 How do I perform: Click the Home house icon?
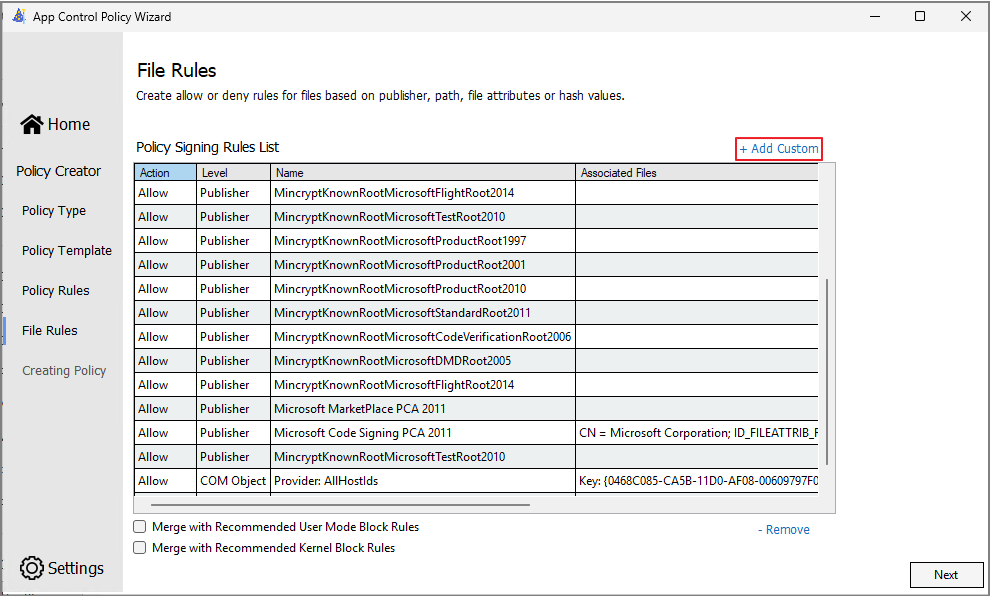point(31,124)
